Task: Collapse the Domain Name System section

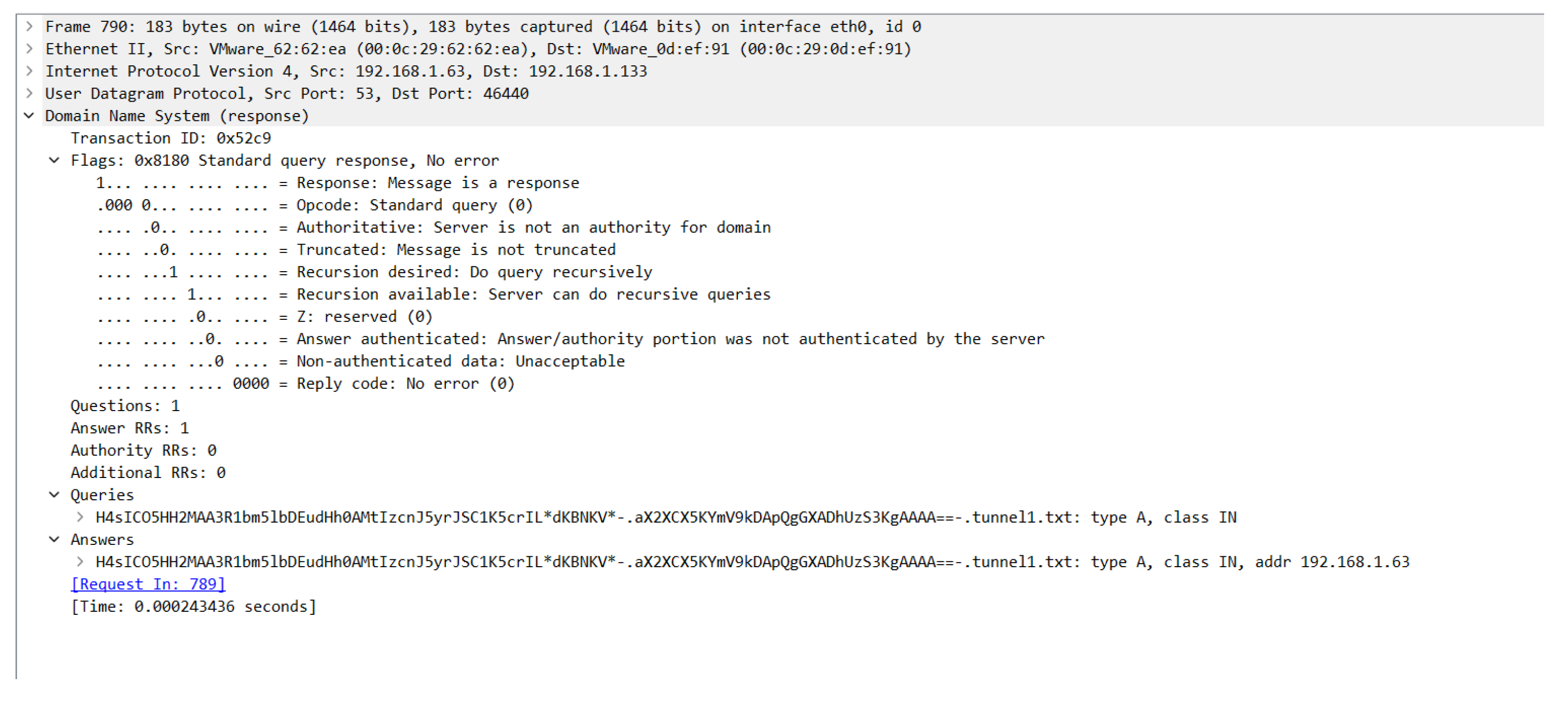Action: coord(29,116)
